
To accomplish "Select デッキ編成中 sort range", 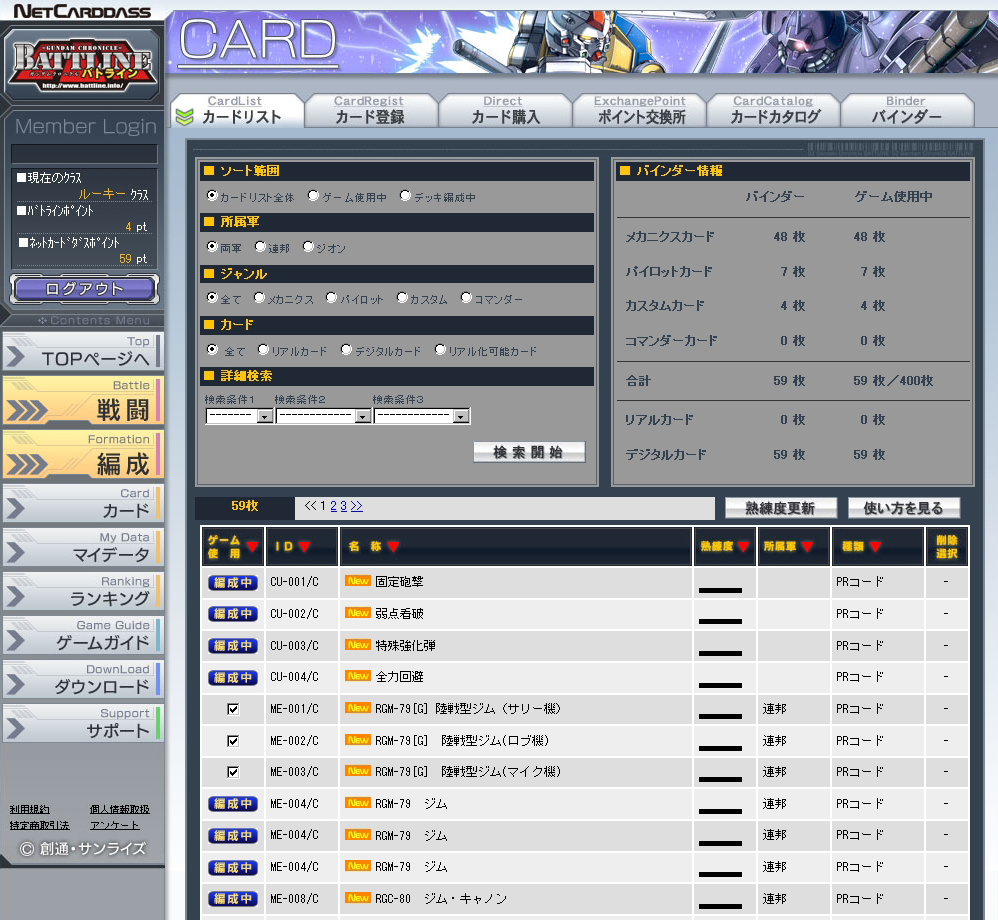I will pos(405,195).
